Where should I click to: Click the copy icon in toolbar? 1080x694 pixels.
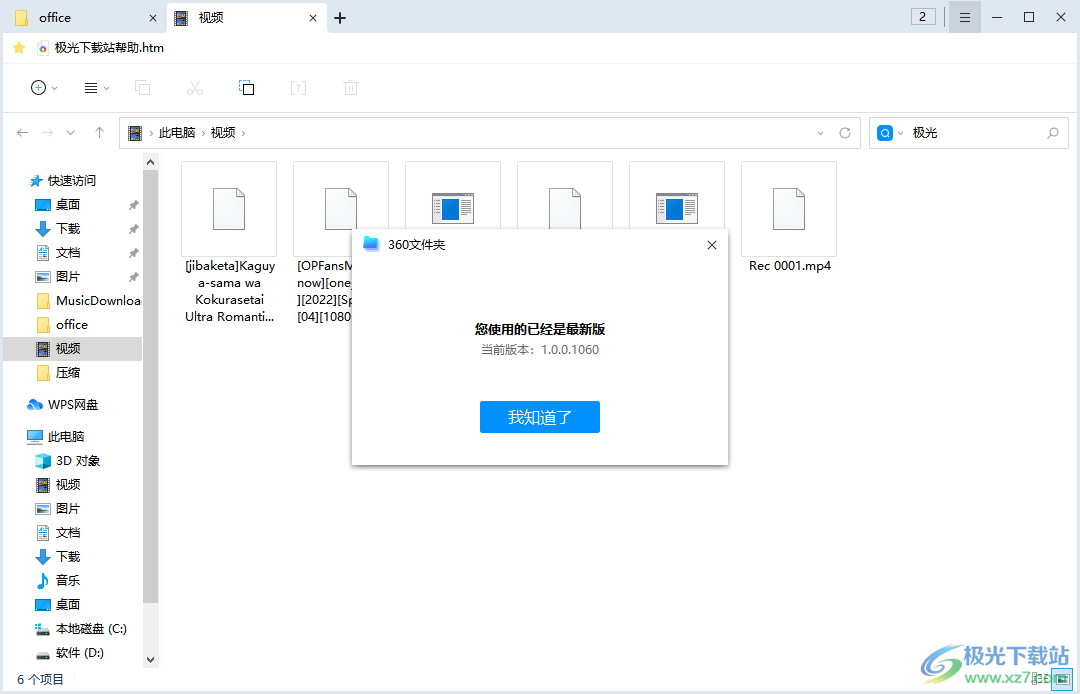click(x=143, y=87)
